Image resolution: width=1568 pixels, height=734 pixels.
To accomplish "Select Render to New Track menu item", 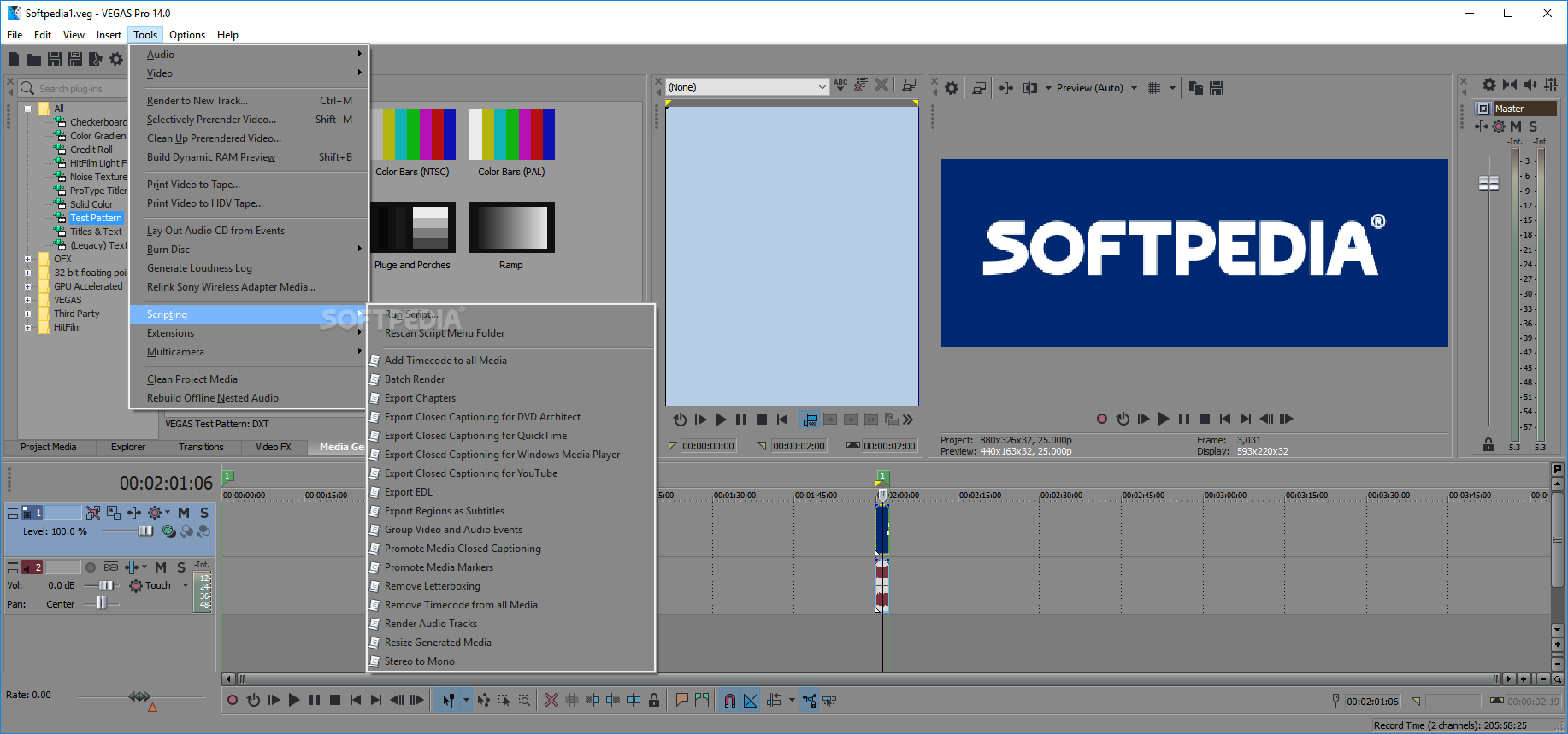I will click(249, 101).
